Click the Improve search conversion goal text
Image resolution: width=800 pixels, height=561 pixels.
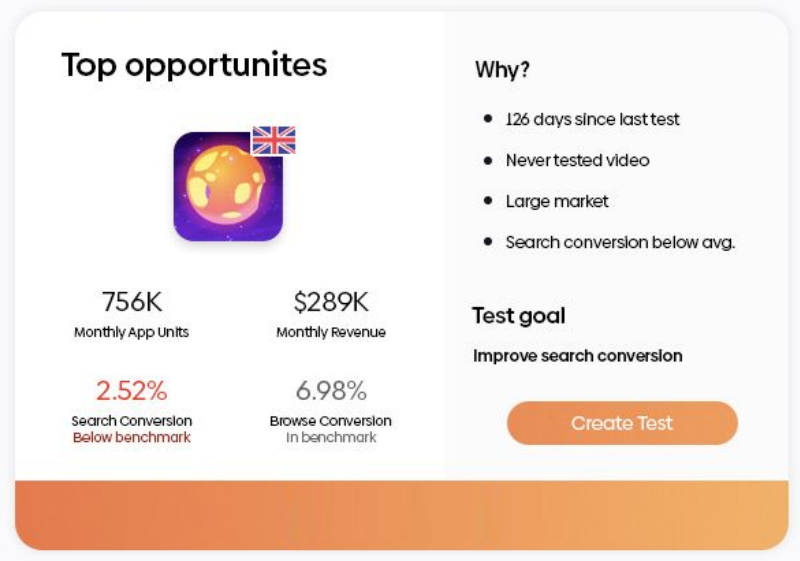(577, 356)
